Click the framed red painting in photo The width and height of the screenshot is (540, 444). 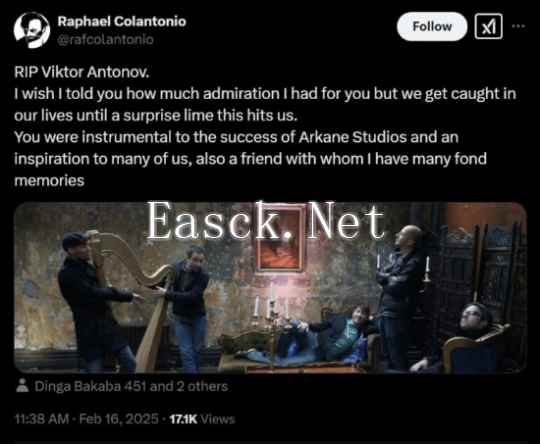click(281, 239)
